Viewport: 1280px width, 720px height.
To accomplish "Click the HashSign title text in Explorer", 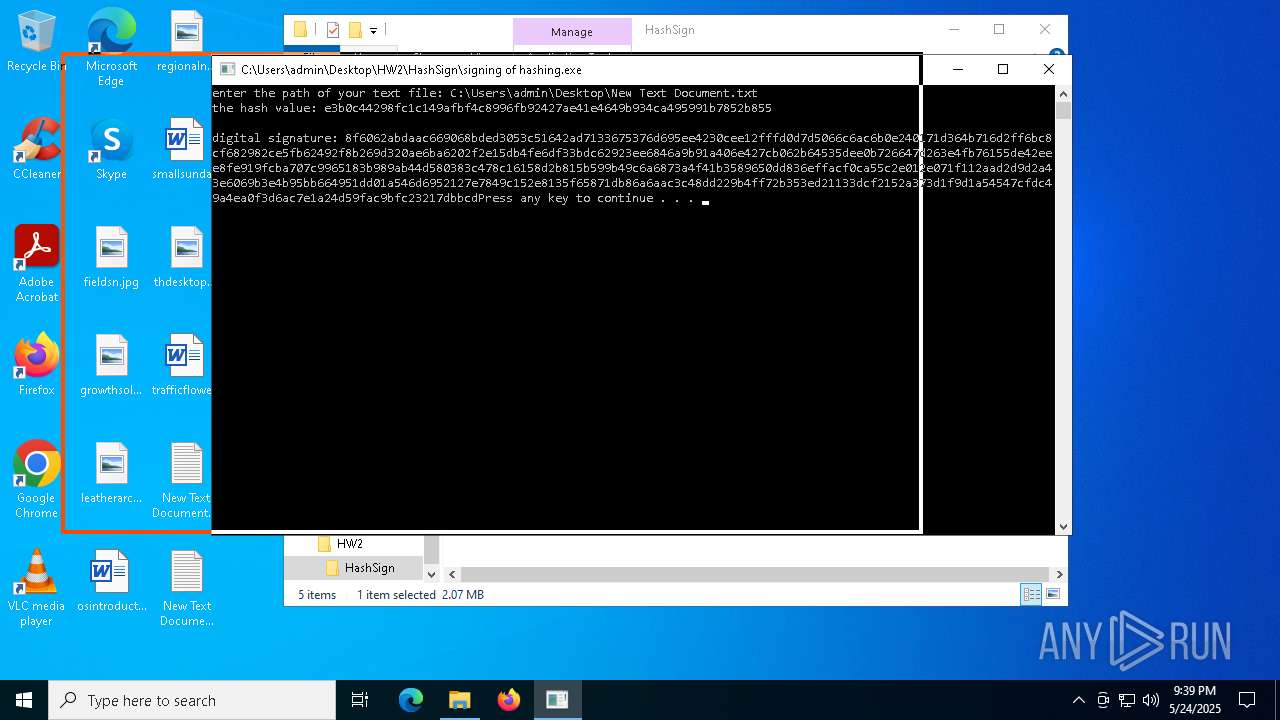I will (670, 30).
